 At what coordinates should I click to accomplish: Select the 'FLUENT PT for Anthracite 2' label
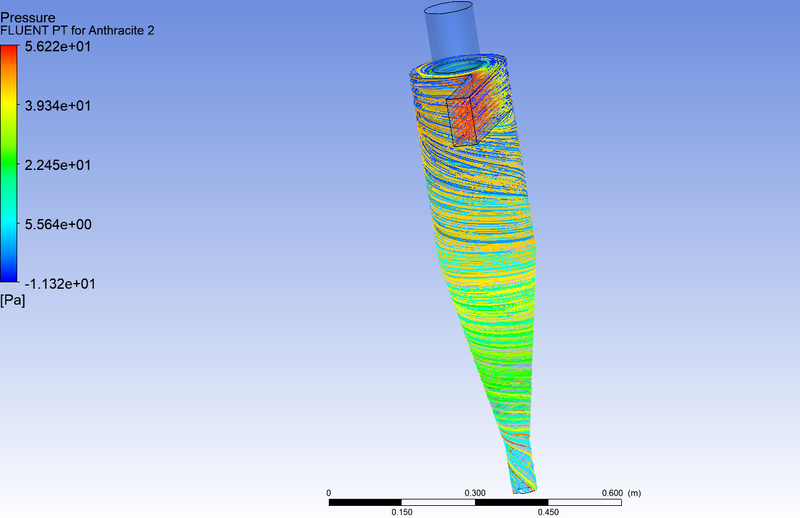[77, 31]
